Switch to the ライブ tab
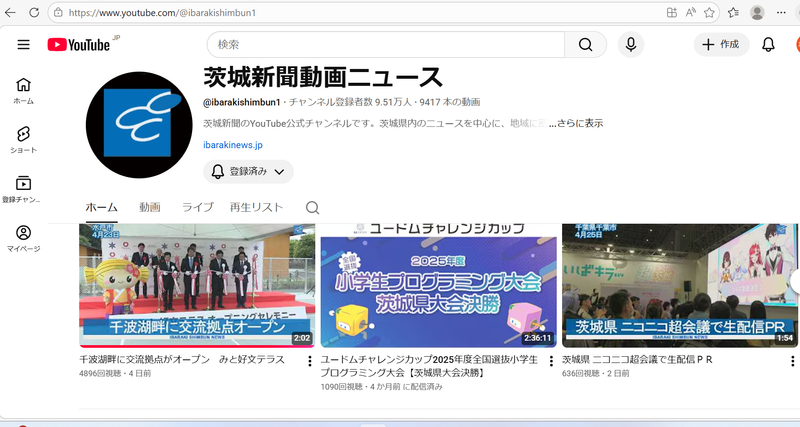This screenshot has height=427, width=800. pyautogui.click(x=197, y=207)
